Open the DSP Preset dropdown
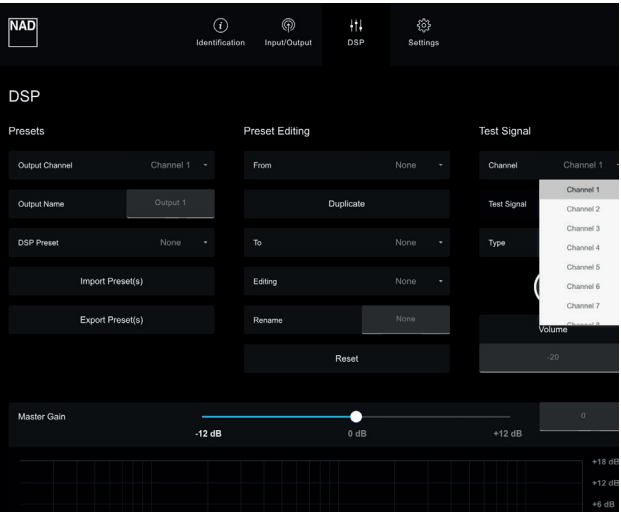Screen dimensions: 621x515 click(180, 242)
